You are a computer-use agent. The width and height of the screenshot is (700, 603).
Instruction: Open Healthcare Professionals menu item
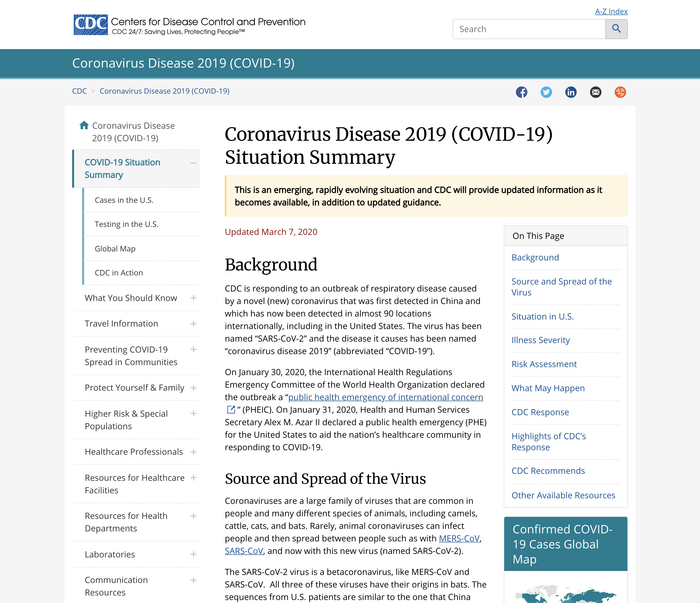tap(134, 452)
